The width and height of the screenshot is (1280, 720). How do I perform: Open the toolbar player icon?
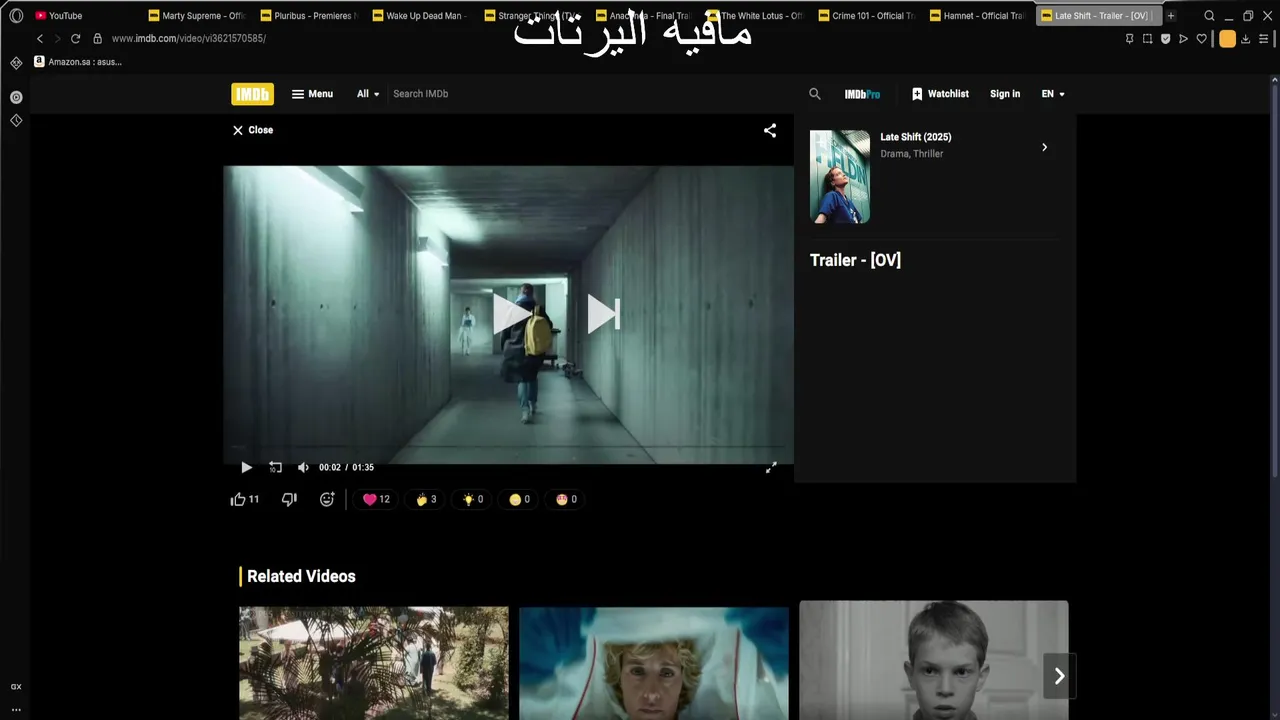pos(1183,39)
